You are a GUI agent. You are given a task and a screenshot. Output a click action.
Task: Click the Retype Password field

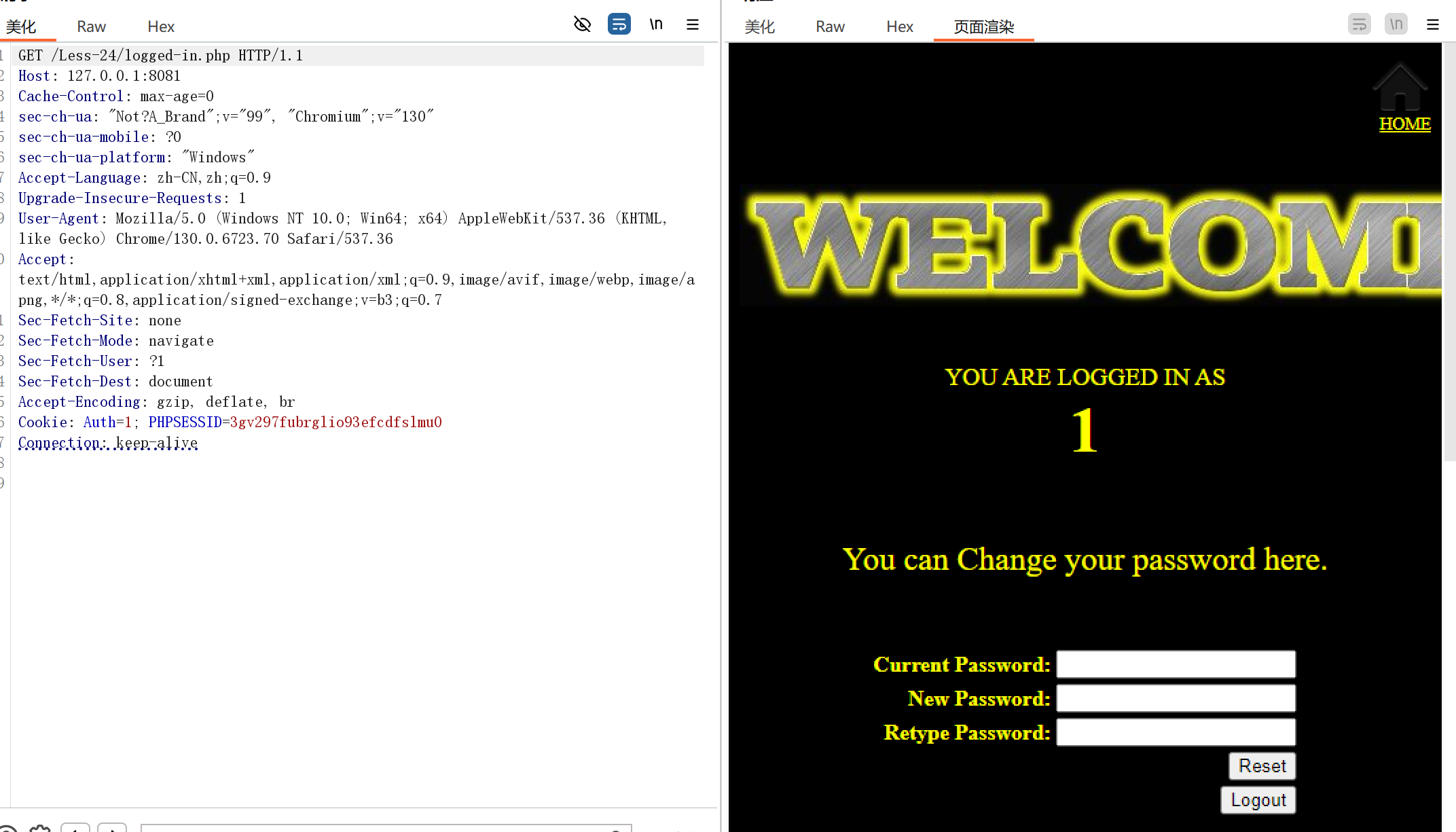[1176, 732]
